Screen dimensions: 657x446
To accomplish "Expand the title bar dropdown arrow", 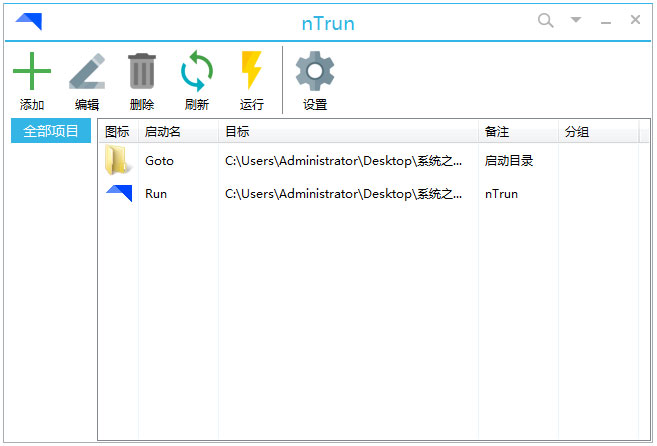I will [x=576, y=19].
